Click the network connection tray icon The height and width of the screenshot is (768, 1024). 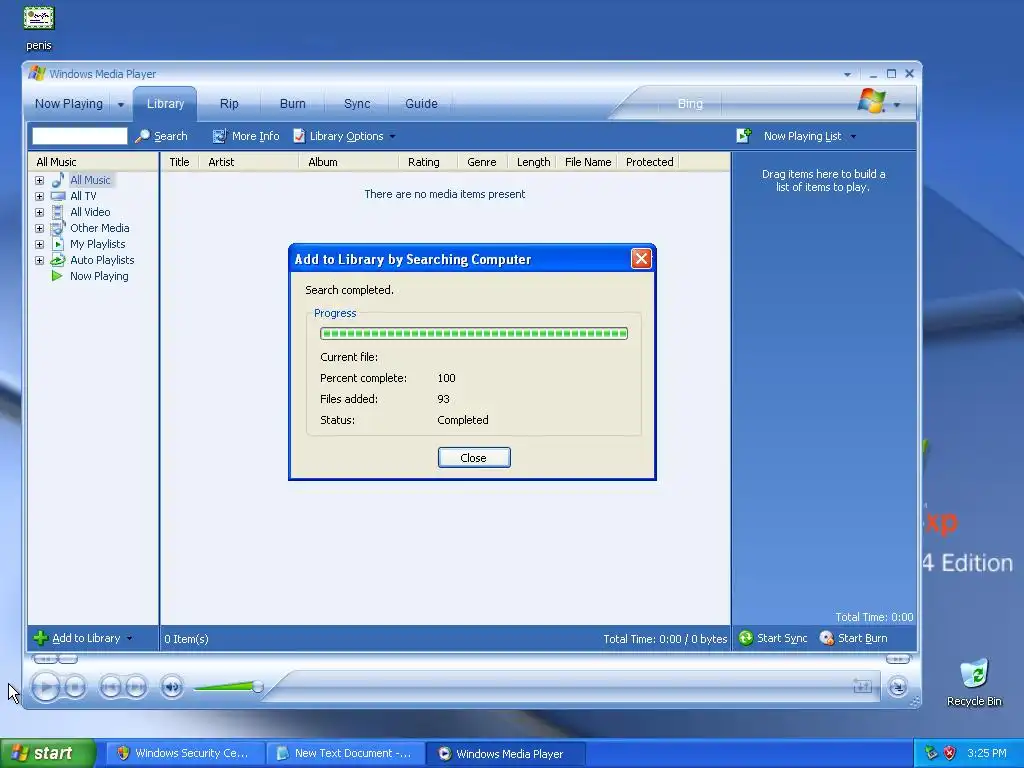point(931,753)
